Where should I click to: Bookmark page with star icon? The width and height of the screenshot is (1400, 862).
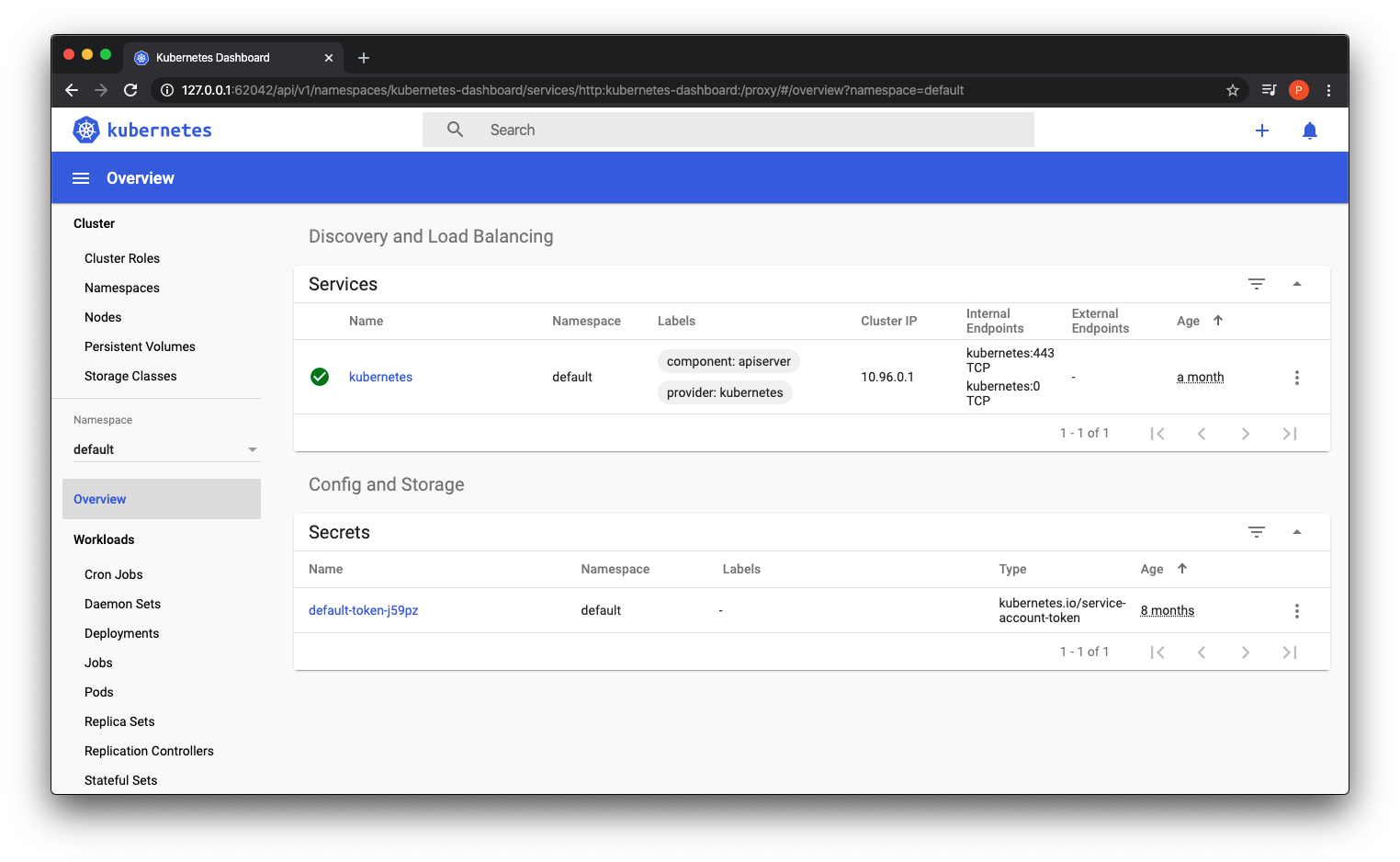point(1233,90)
